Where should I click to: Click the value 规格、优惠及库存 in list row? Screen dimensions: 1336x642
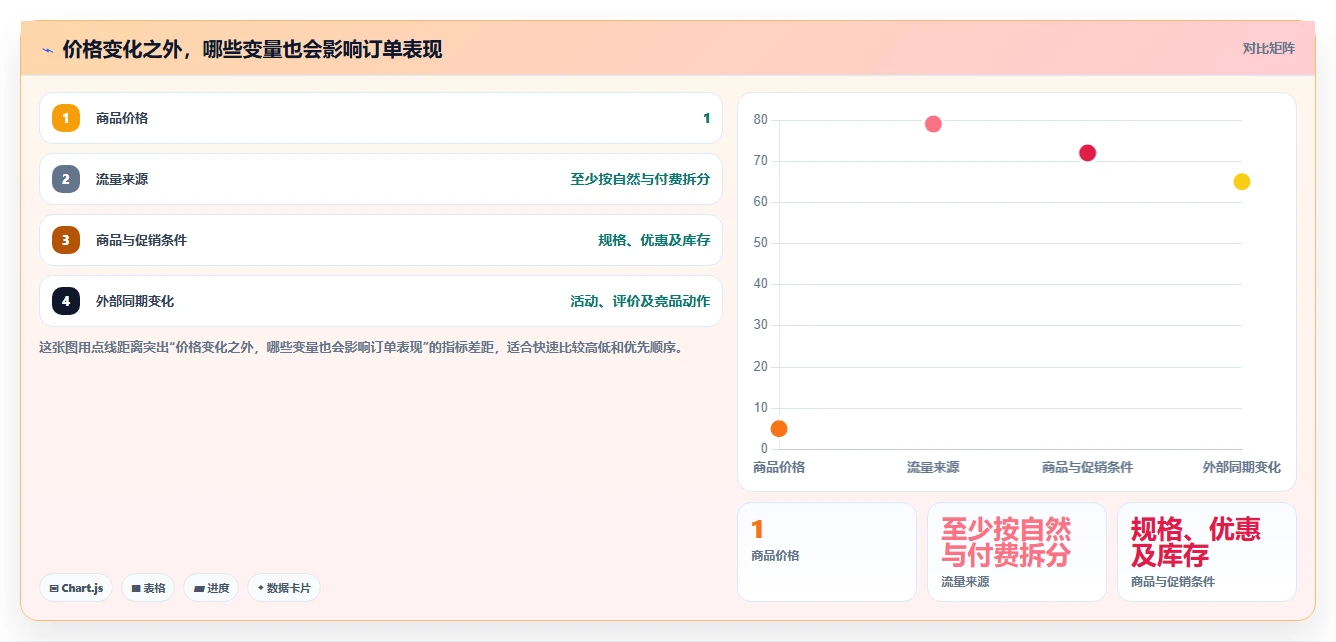[654, 240]
